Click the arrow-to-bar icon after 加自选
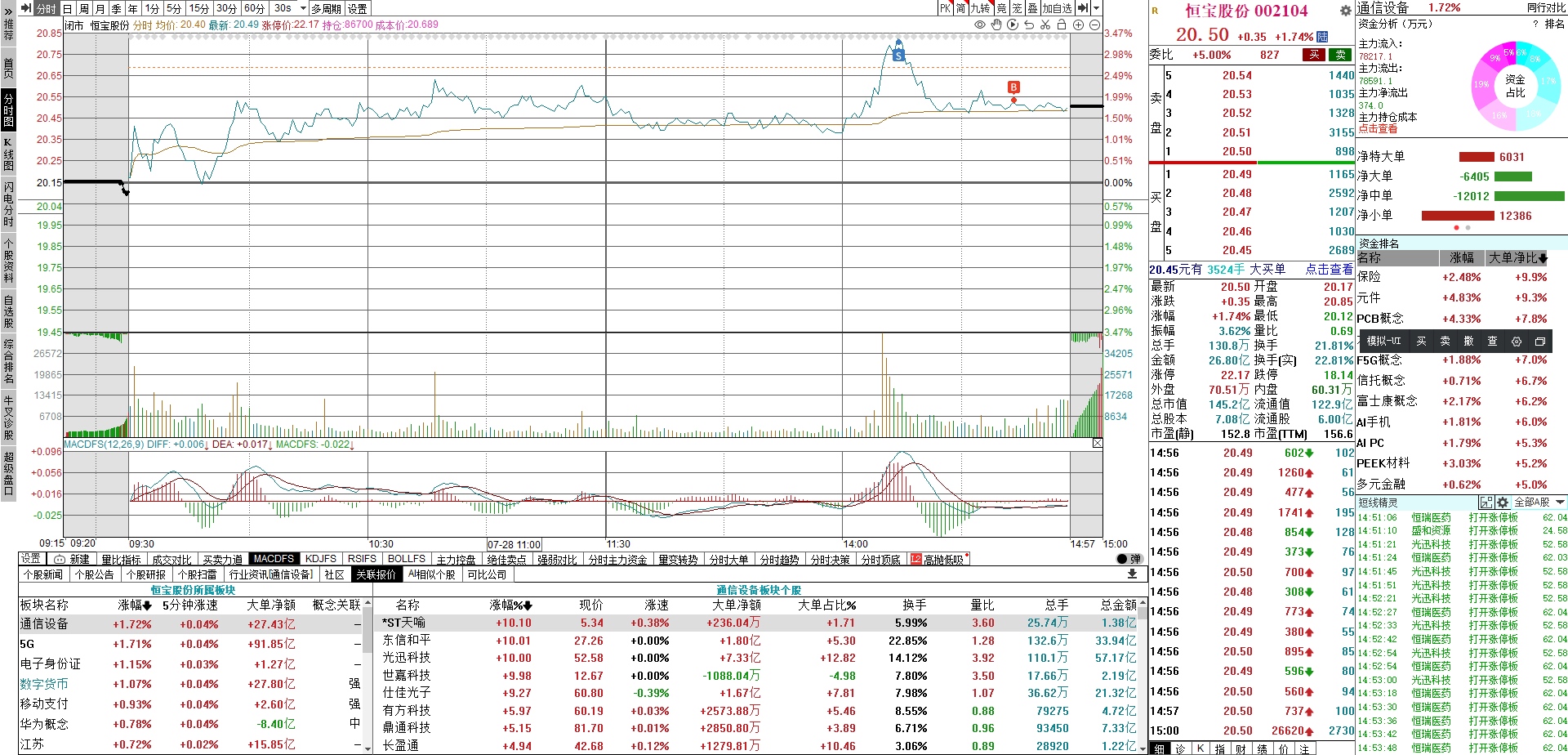Image resolution: width=1568 pixels, height=755 pixels. click(1082, 8)
